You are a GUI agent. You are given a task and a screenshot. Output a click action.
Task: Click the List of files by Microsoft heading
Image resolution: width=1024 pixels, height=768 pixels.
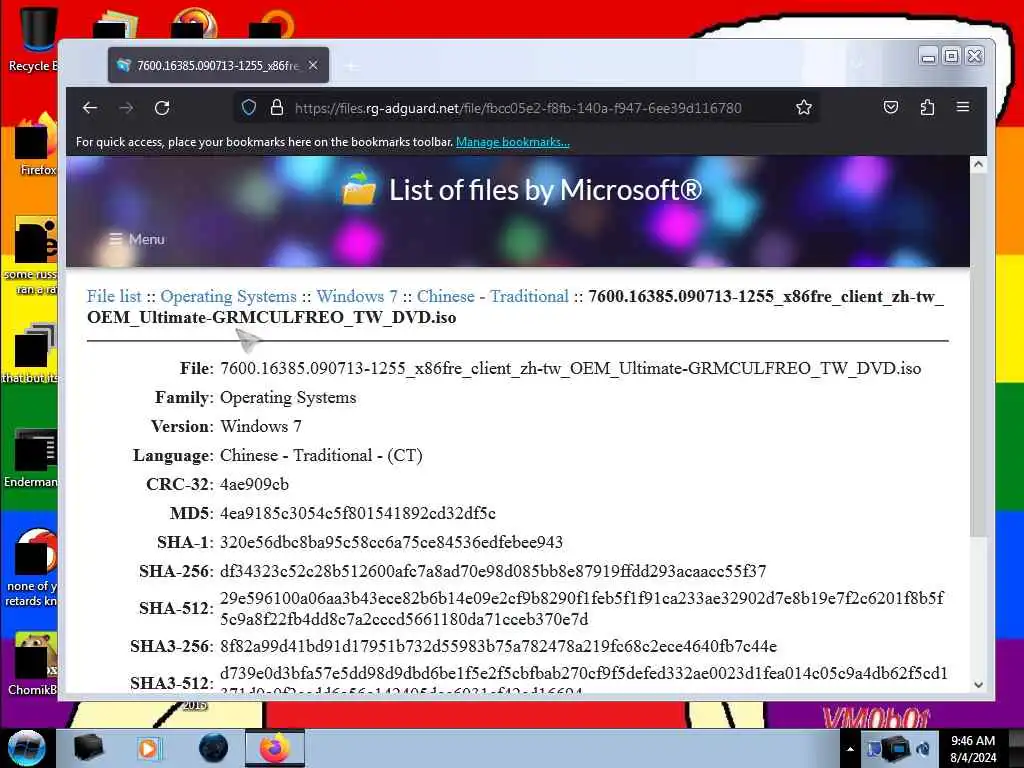546,190
